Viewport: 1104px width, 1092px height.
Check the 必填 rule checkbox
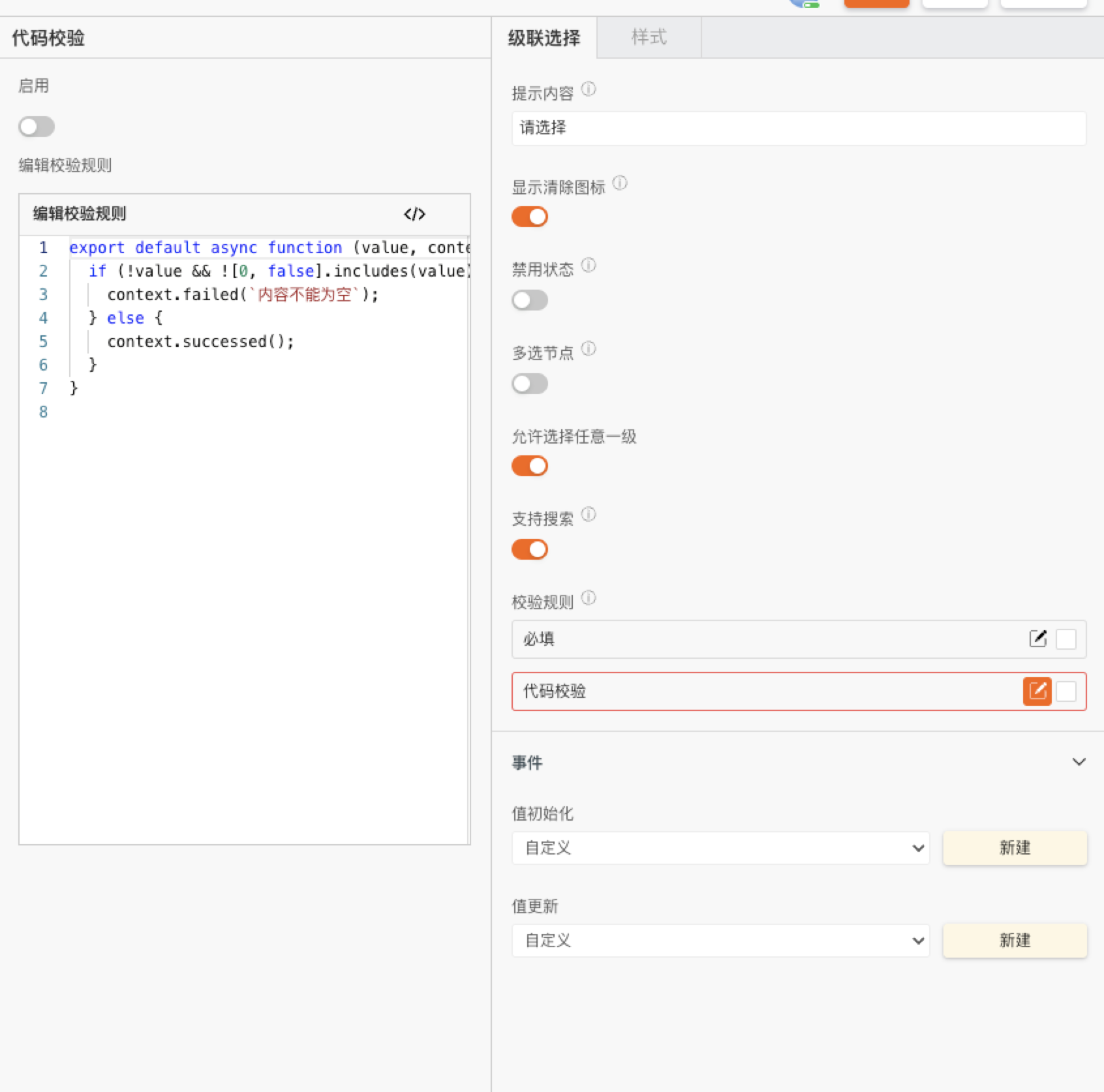coord(1066,639)
